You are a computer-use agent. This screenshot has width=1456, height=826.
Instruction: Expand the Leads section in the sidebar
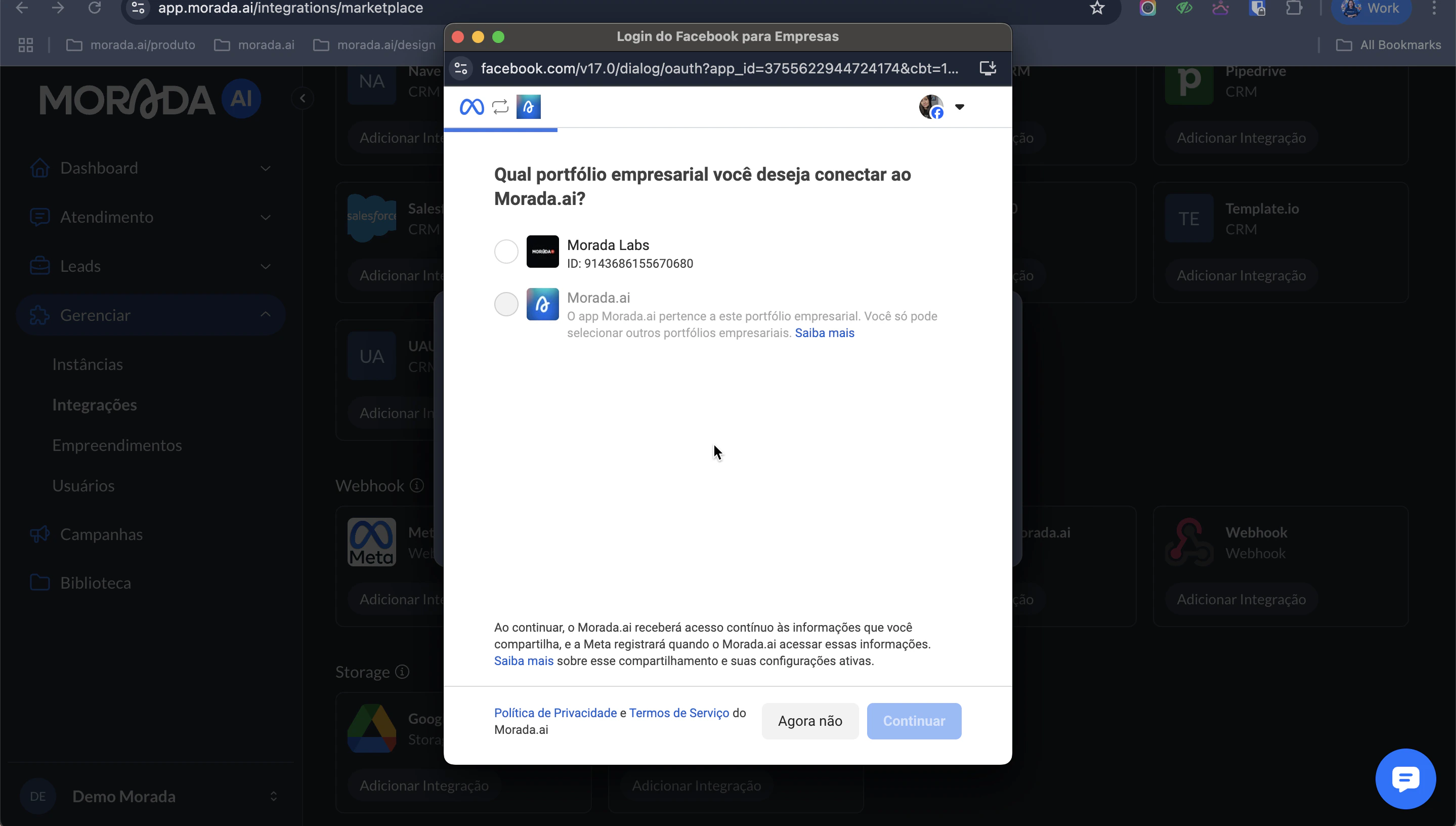(266, 266)
